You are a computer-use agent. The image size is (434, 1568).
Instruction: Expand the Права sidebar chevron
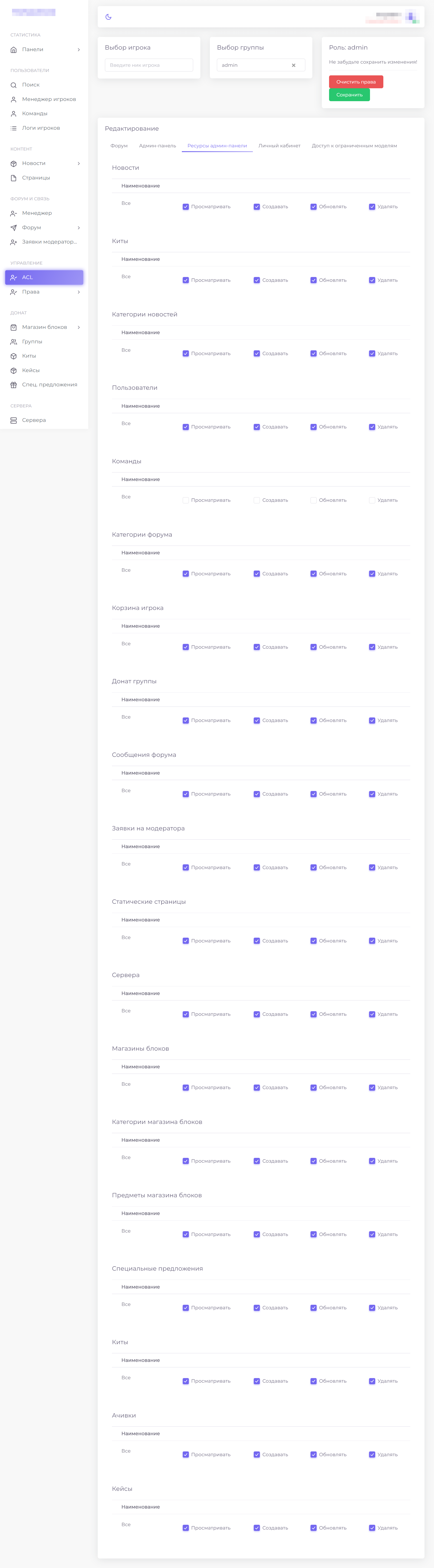[79, 292]
